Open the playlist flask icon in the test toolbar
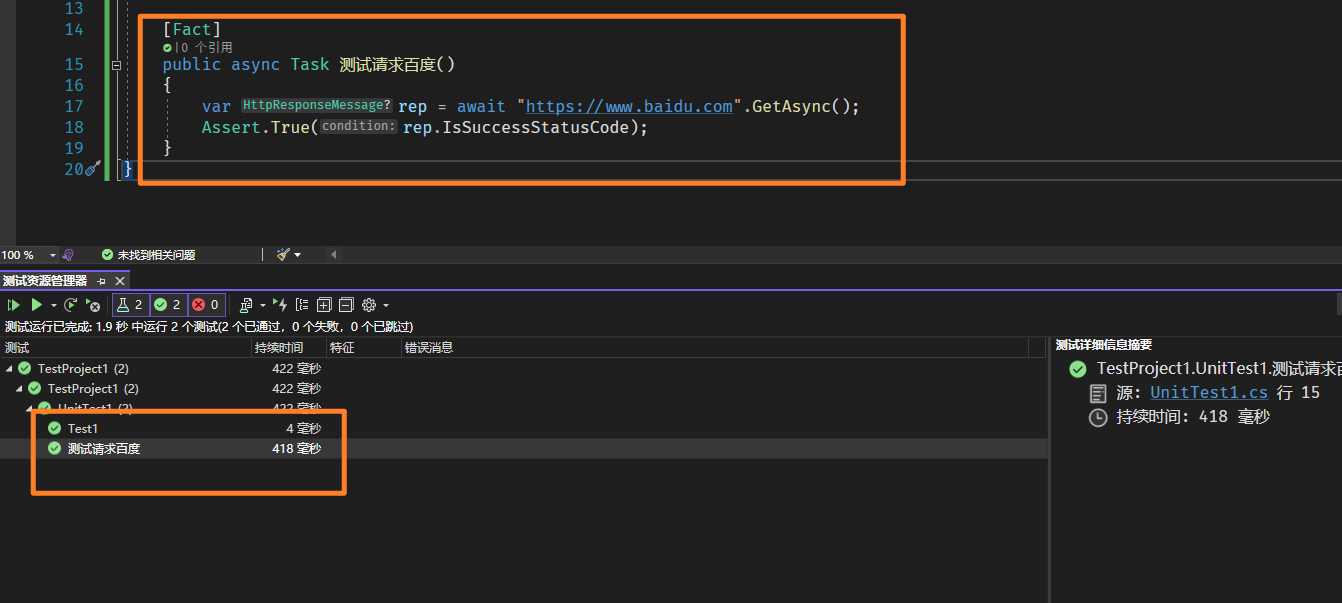 [x=246, y=305]
